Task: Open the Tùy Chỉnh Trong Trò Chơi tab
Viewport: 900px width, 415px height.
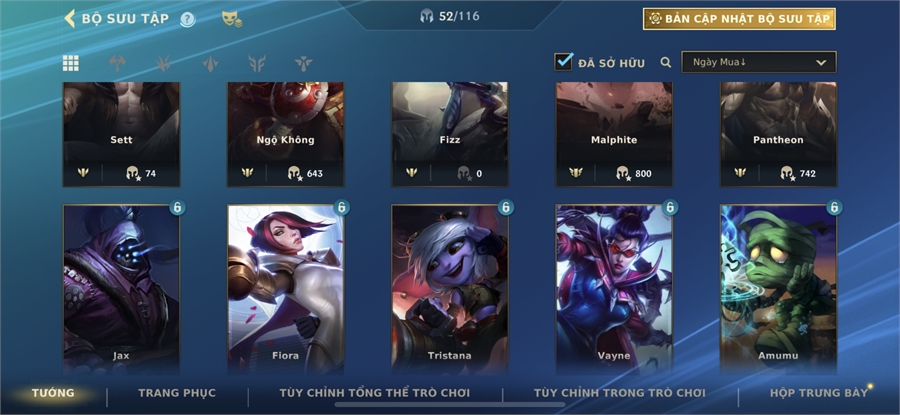Action: [620, 393]
